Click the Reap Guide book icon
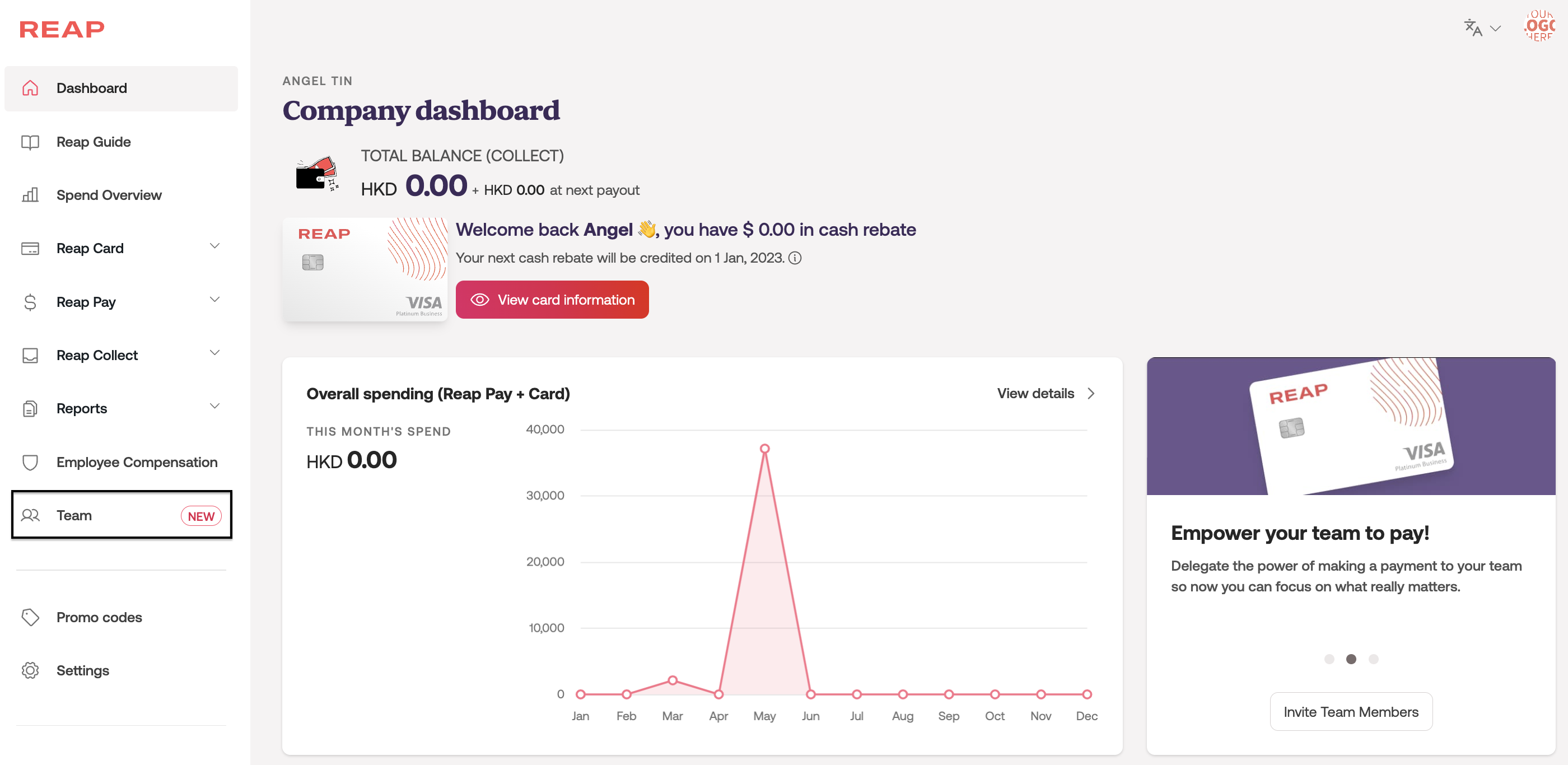 click(30, 142)
